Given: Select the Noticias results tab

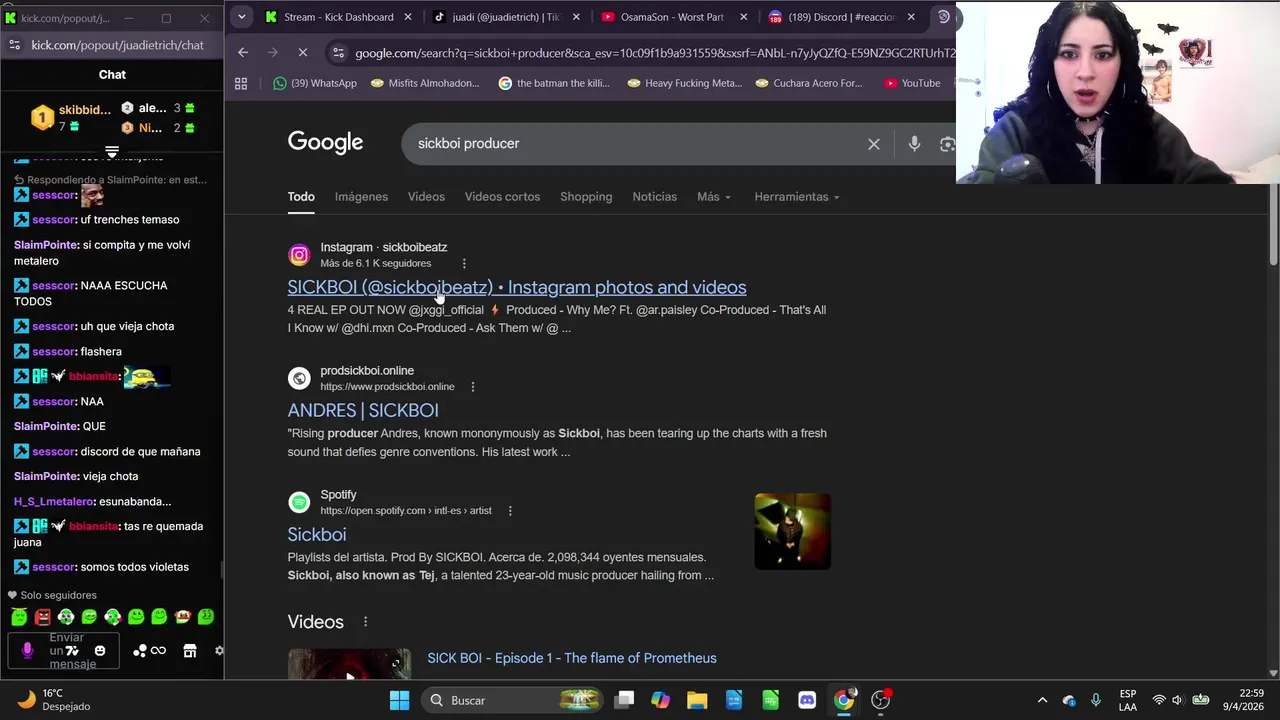Looking at the screenshot, I should tap(654, 197).
